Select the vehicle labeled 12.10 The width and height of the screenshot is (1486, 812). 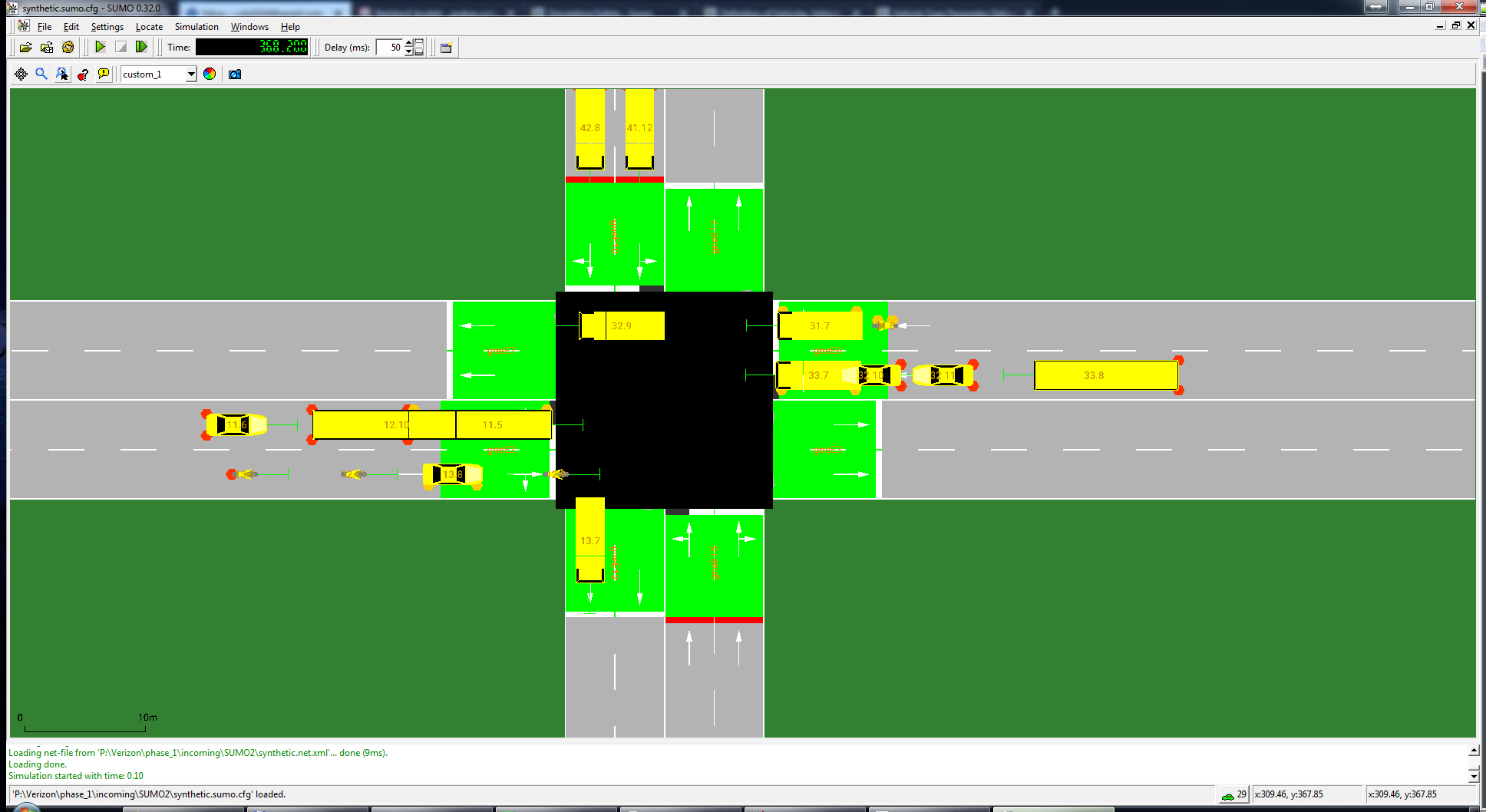(384, 424)
